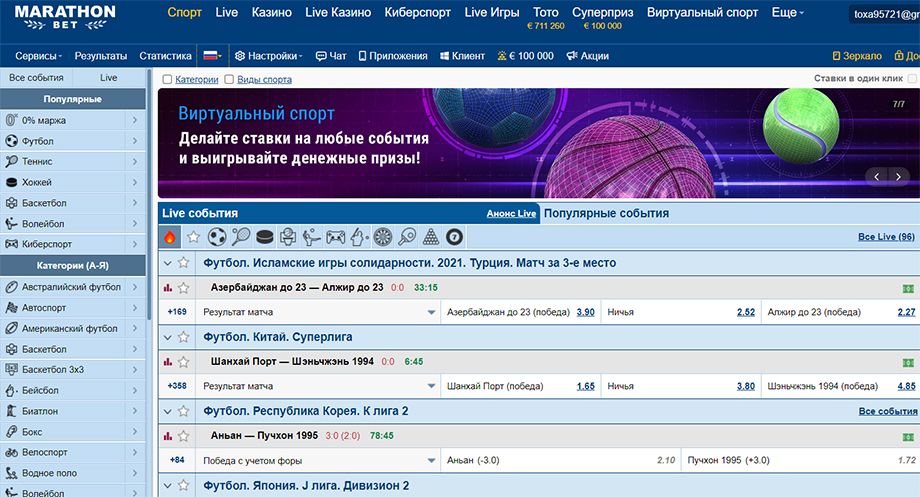The width and height of the screenshot is (920, 497).
Task: Favorite the Shanghai Port match with star
Action: coord(183,361)
